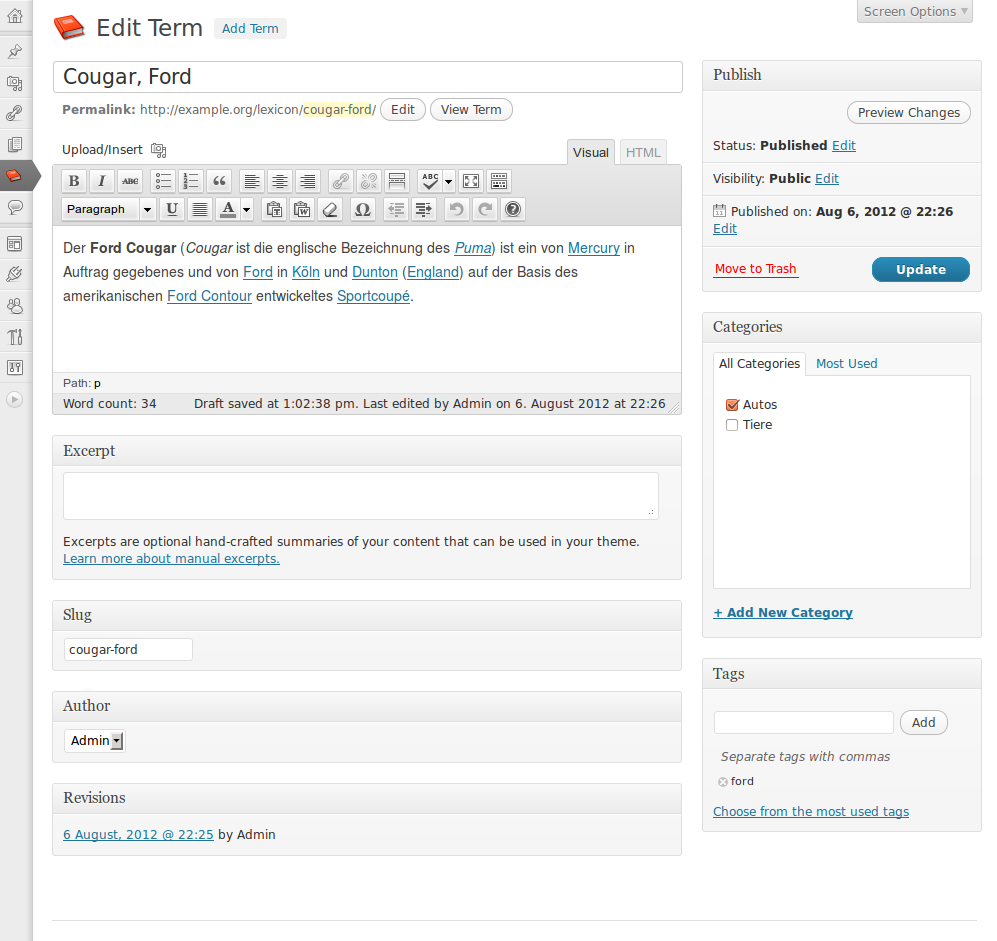This screenshot has height=941, width=997.
Task: Choose from the most used tags
Action: (811, 812)
